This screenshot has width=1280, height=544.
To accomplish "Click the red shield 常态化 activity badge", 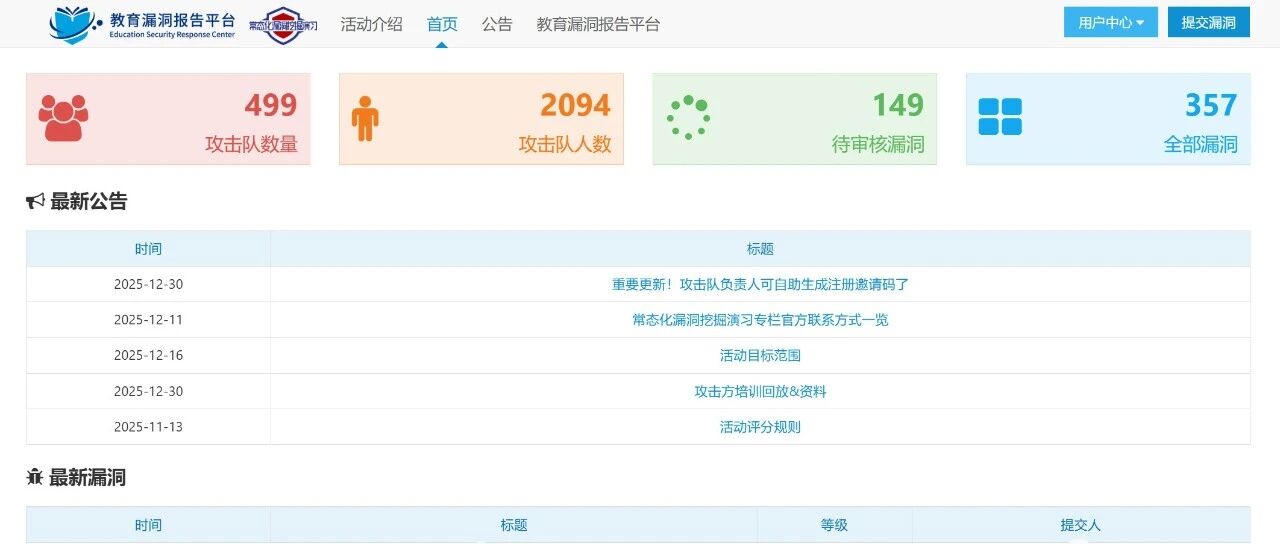I will (x=283, y=24).
